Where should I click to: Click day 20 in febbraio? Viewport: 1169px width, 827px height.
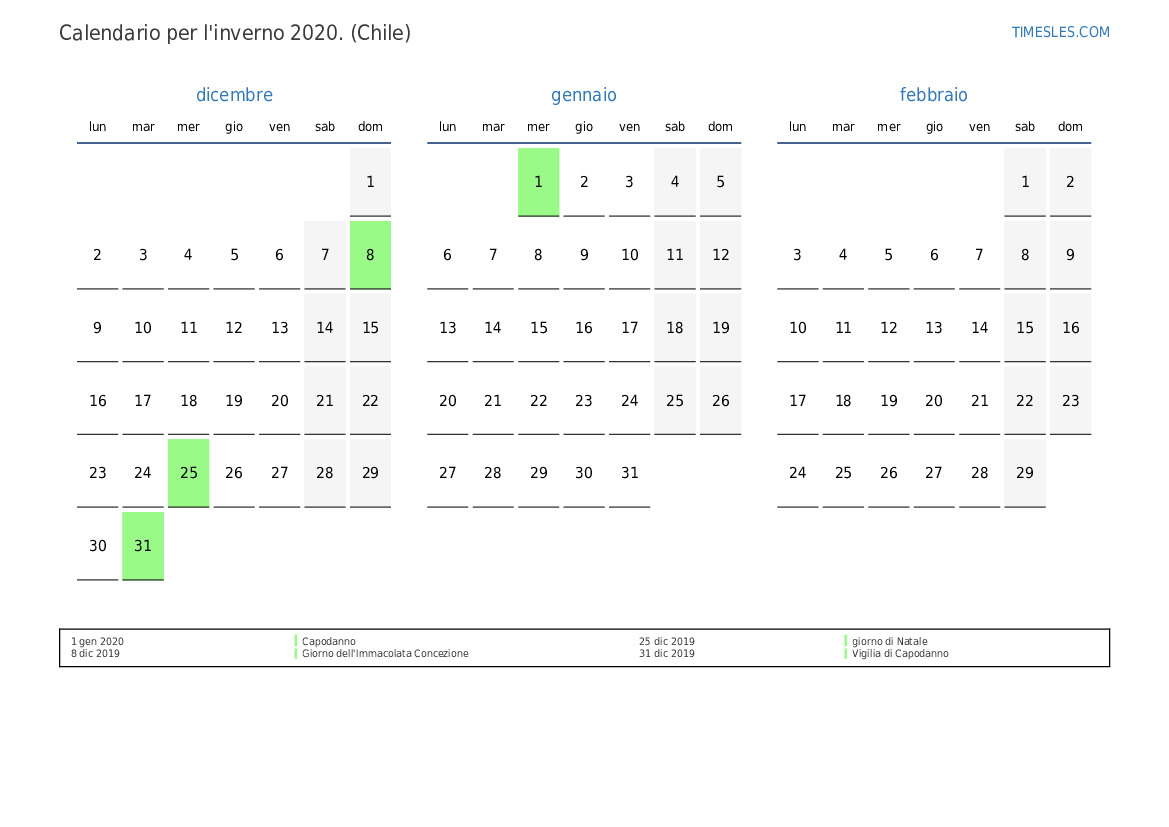934,400
